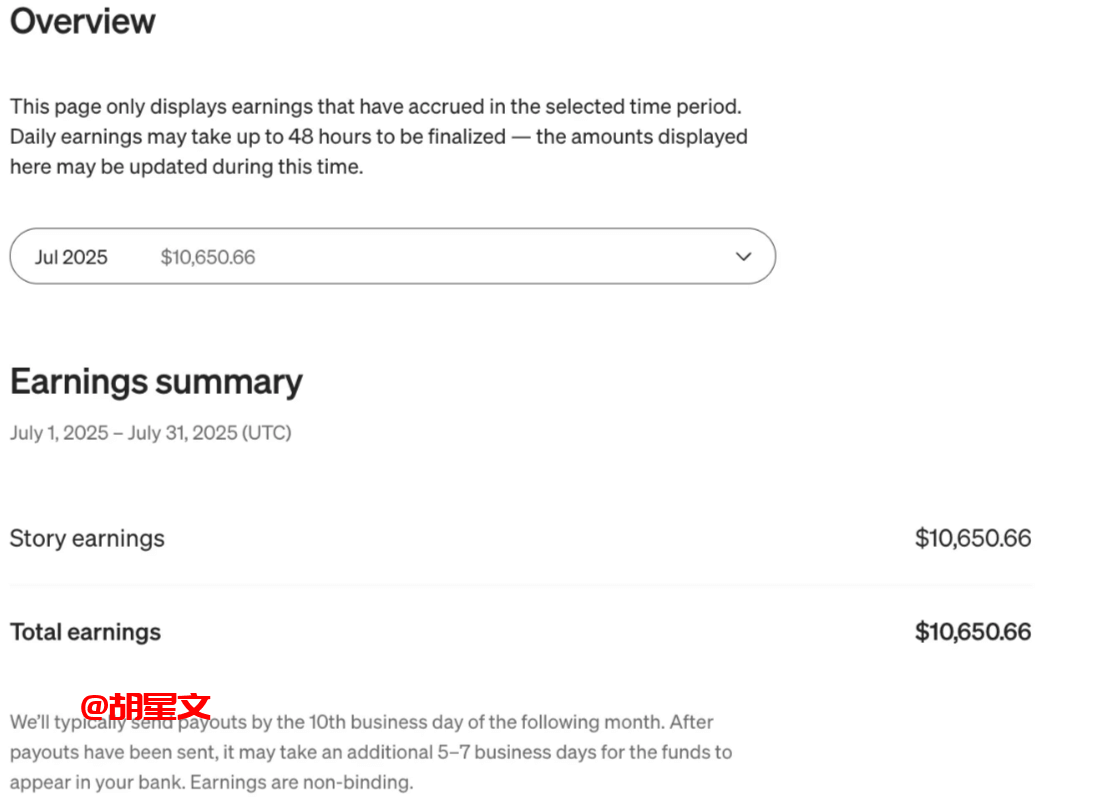
Task: Select the Total earnings row label
Action: pos(85,632)
